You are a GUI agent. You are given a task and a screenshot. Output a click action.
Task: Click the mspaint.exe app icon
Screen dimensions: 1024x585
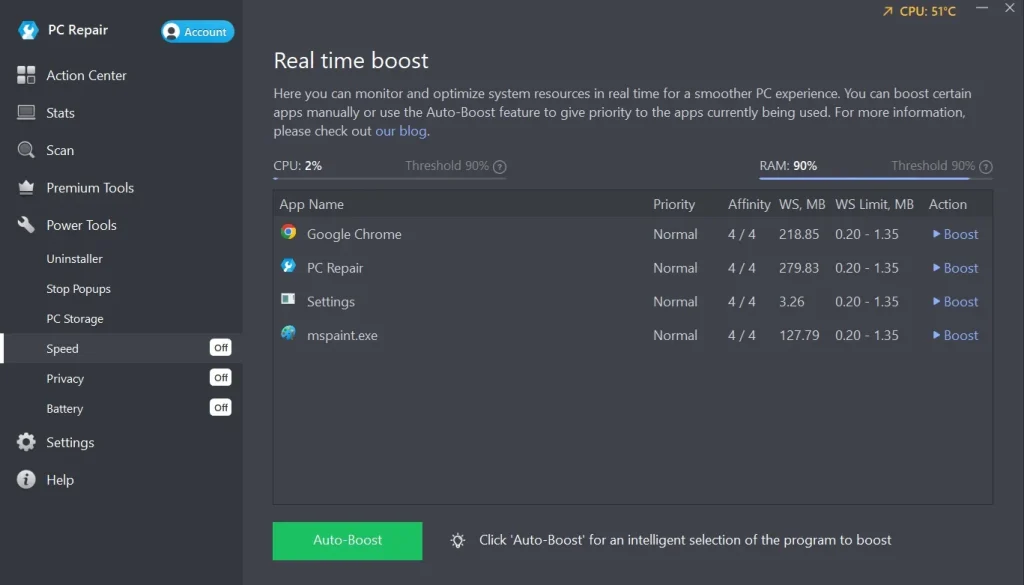click(x=288, y=333)
